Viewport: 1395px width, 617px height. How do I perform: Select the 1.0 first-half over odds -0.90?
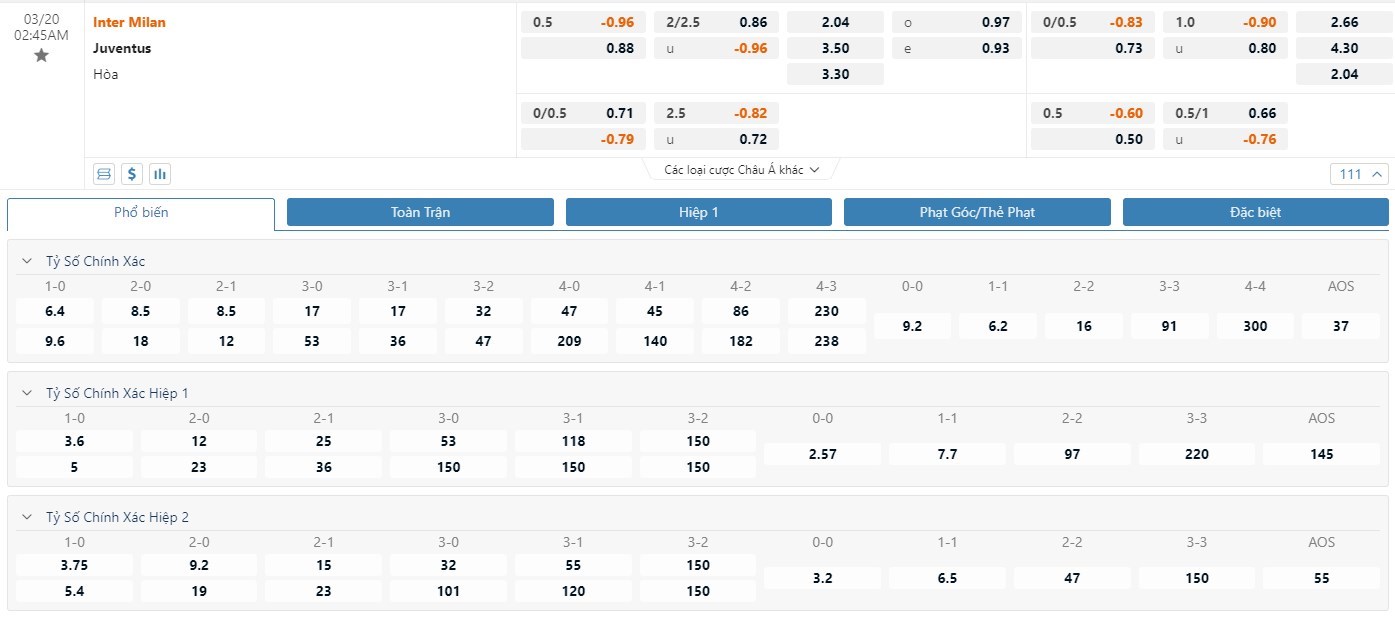[1225, 22]
